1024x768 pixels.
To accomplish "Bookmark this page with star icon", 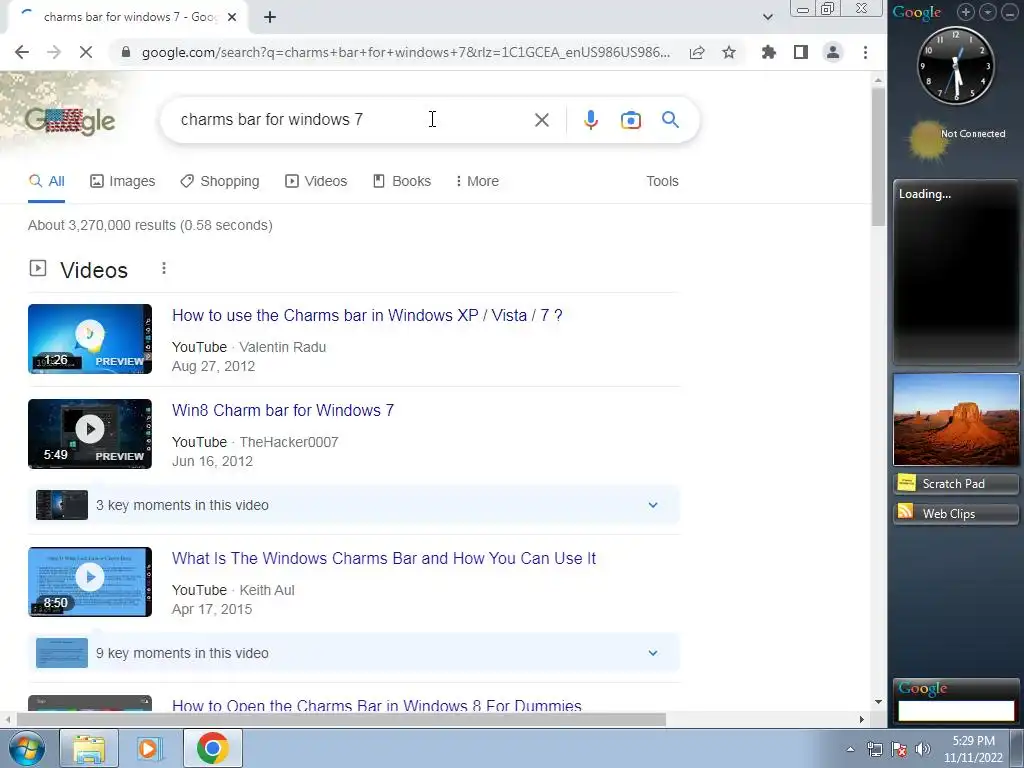I will tap(729, 52).
